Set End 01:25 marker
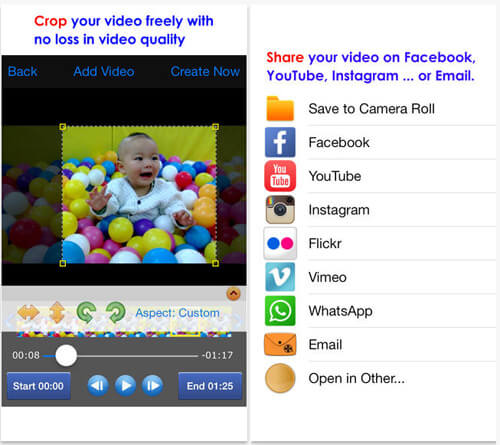 pos(210,386)
